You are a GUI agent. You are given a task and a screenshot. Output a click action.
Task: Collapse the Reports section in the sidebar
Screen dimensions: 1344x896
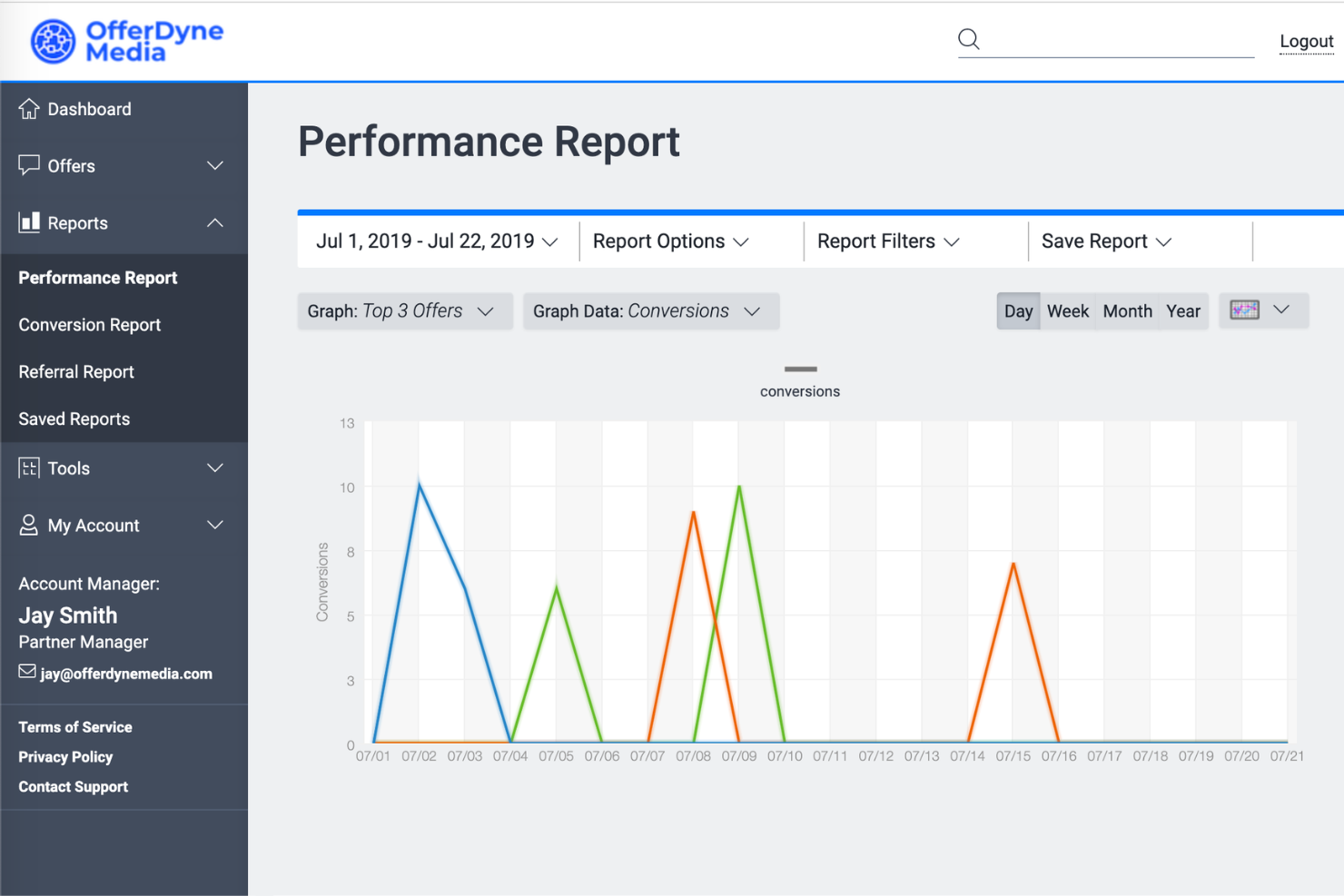215,222
